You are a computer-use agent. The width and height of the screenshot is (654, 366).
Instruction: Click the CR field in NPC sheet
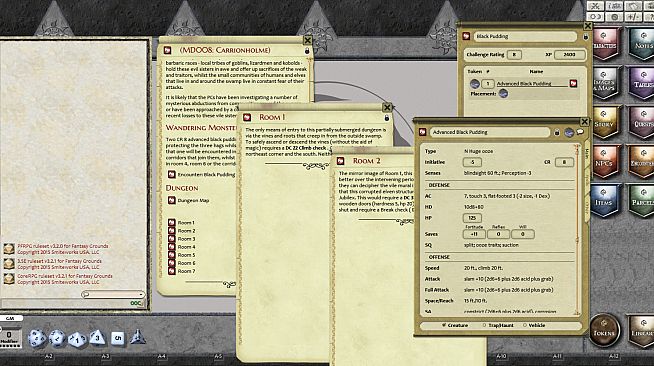tap(564, 162)
